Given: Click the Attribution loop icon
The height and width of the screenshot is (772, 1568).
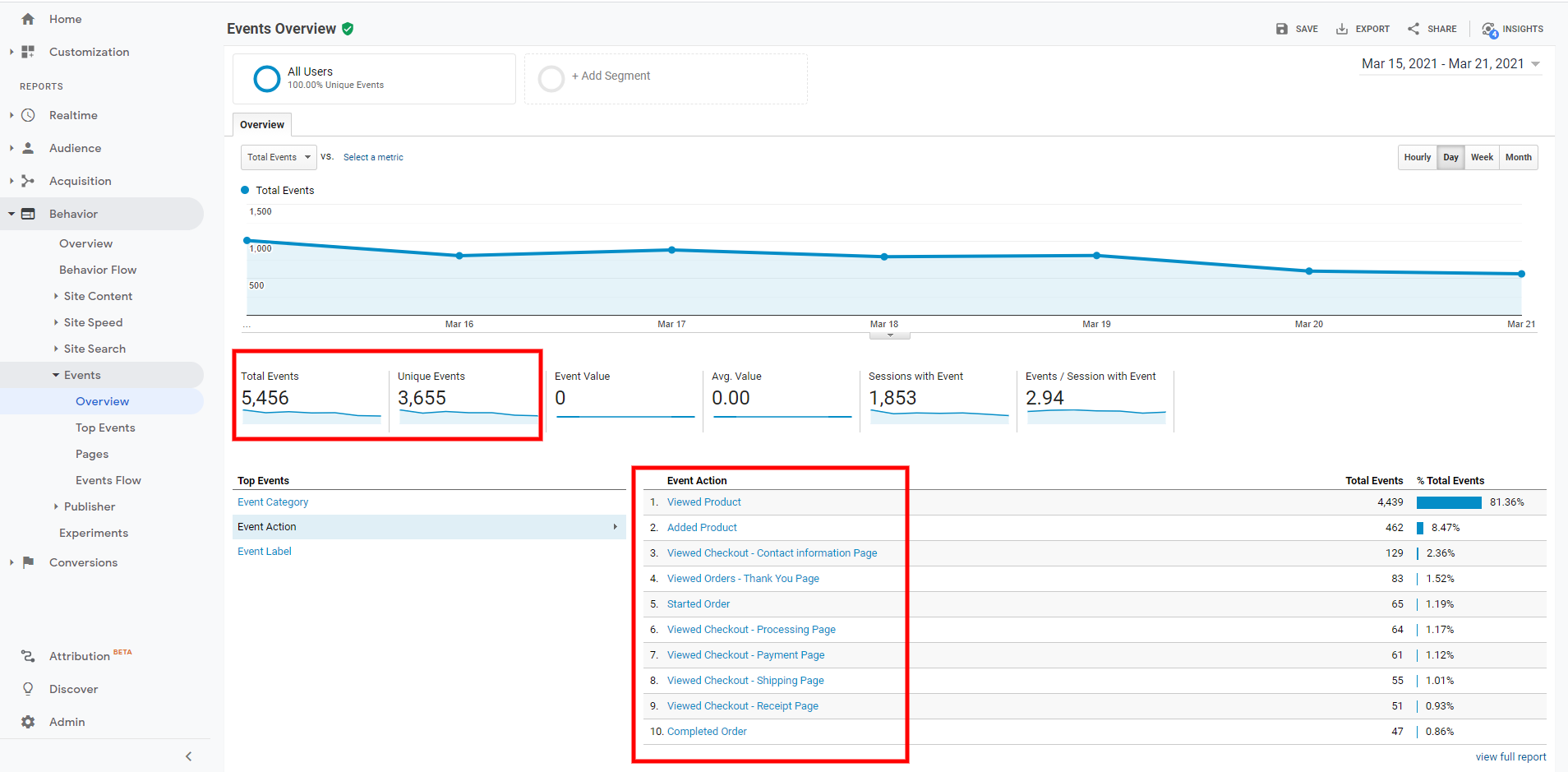Looking at the screenshot, I should coord(28,656).
